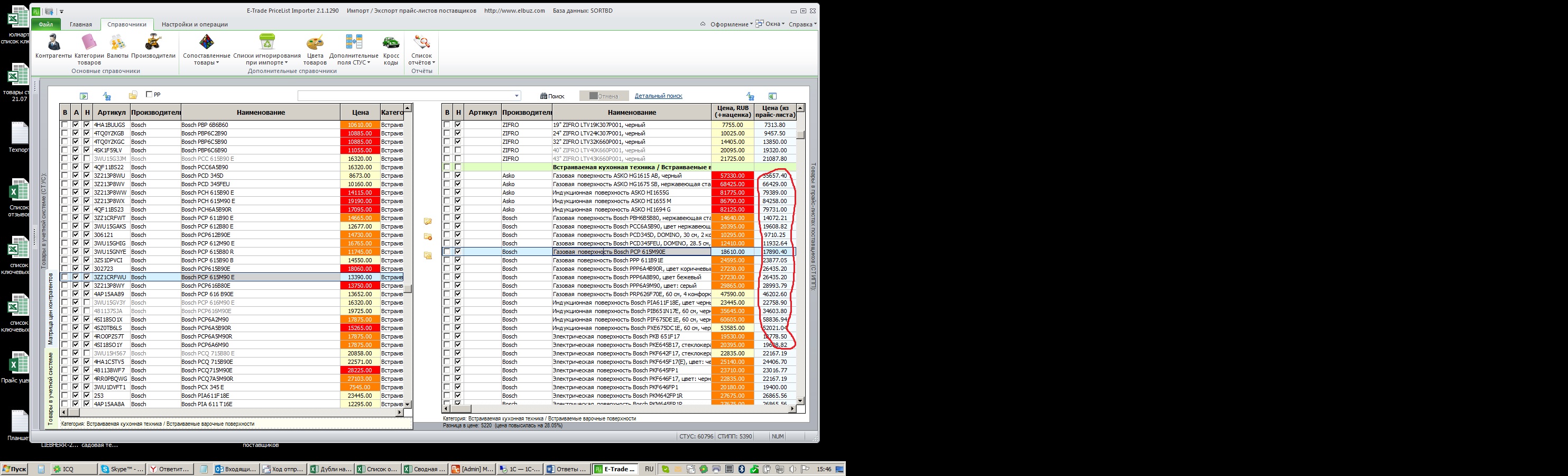Viewport: 1568px width, 476px height.
Task: Click red price cell 57330.00
Action: tap(732, 175)
